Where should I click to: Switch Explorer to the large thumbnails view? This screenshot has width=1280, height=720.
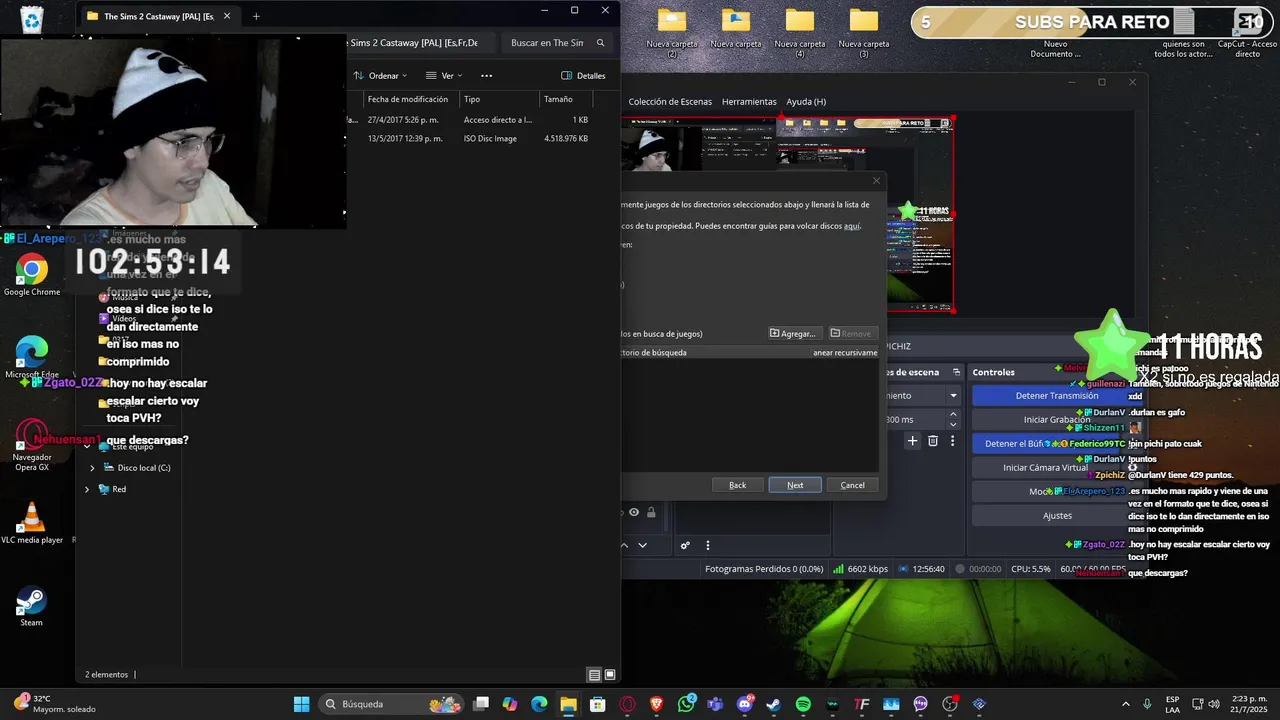coord(610,675)
